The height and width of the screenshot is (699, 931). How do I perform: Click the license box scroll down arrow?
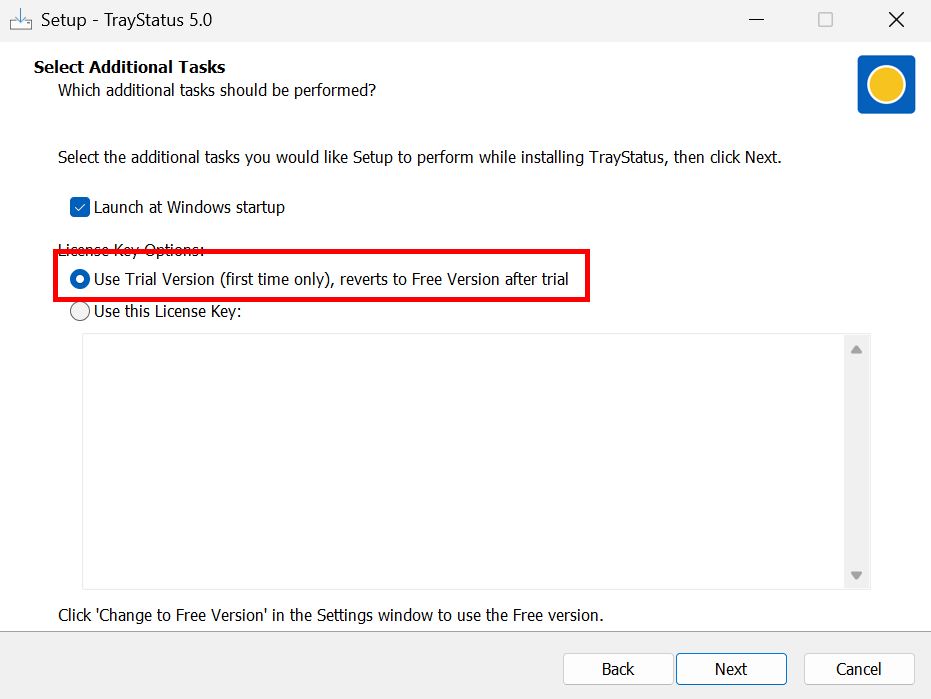[856, 575]
